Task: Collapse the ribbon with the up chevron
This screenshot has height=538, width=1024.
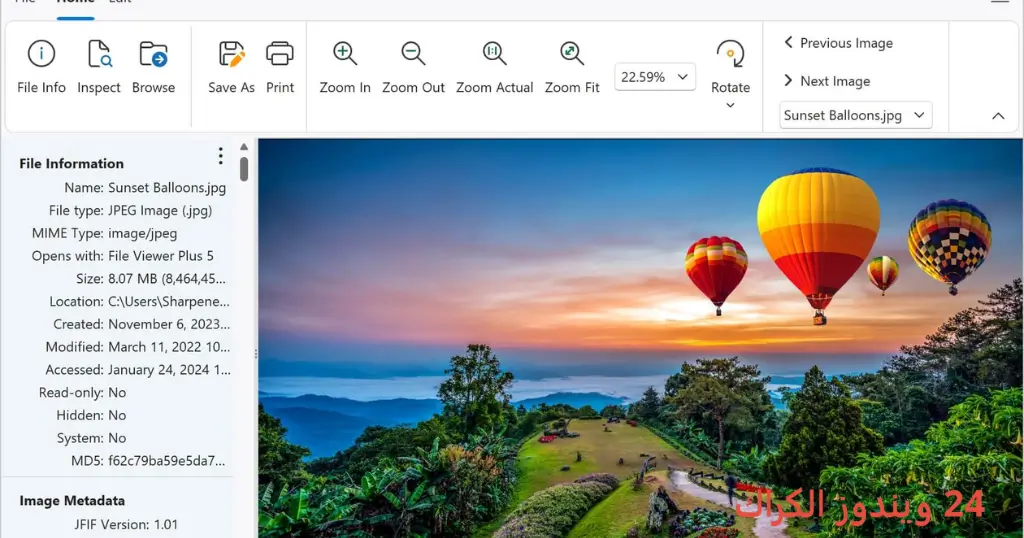Action: pos(998,116)
